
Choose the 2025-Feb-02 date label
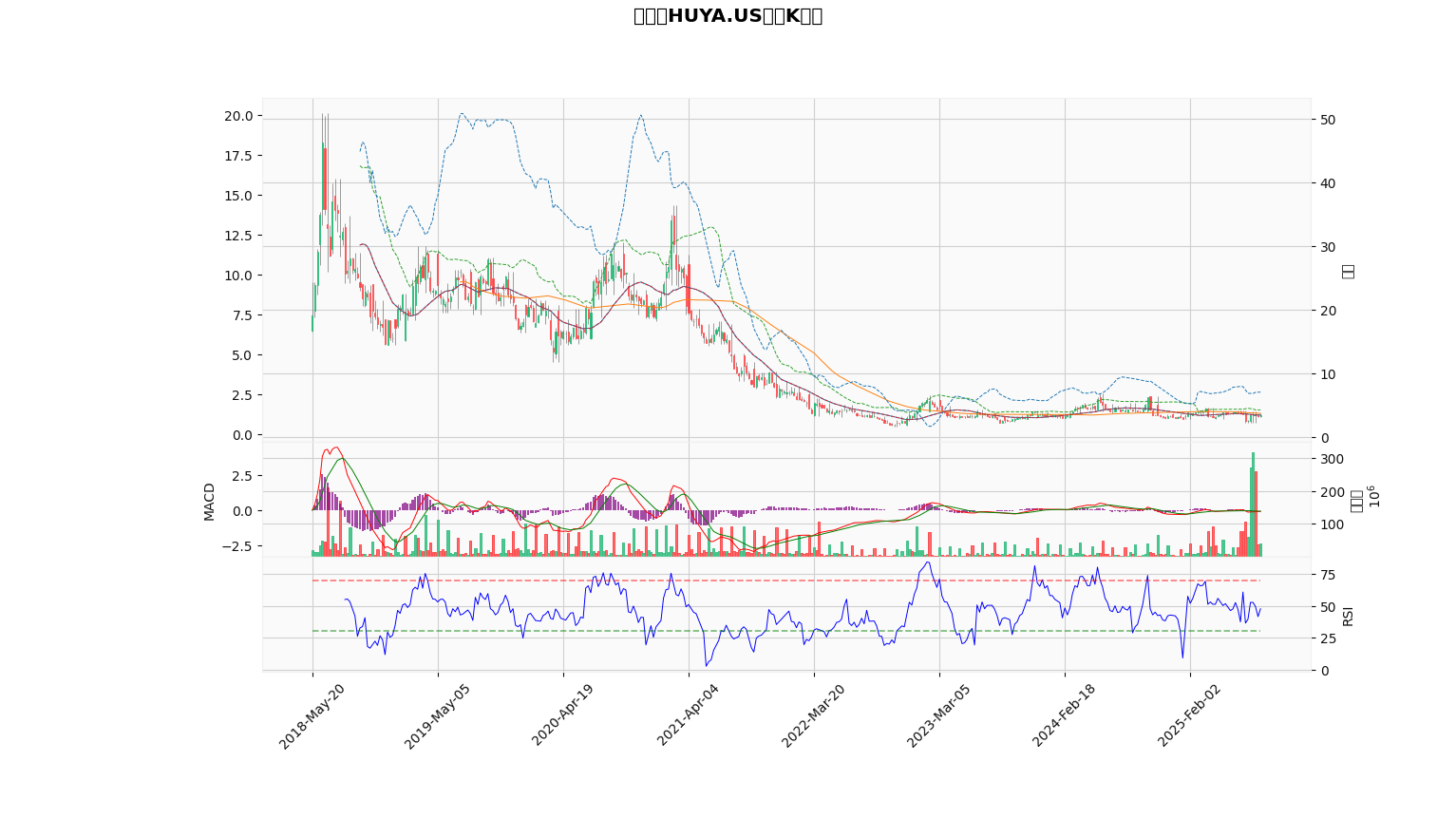tap(1190, 714)
